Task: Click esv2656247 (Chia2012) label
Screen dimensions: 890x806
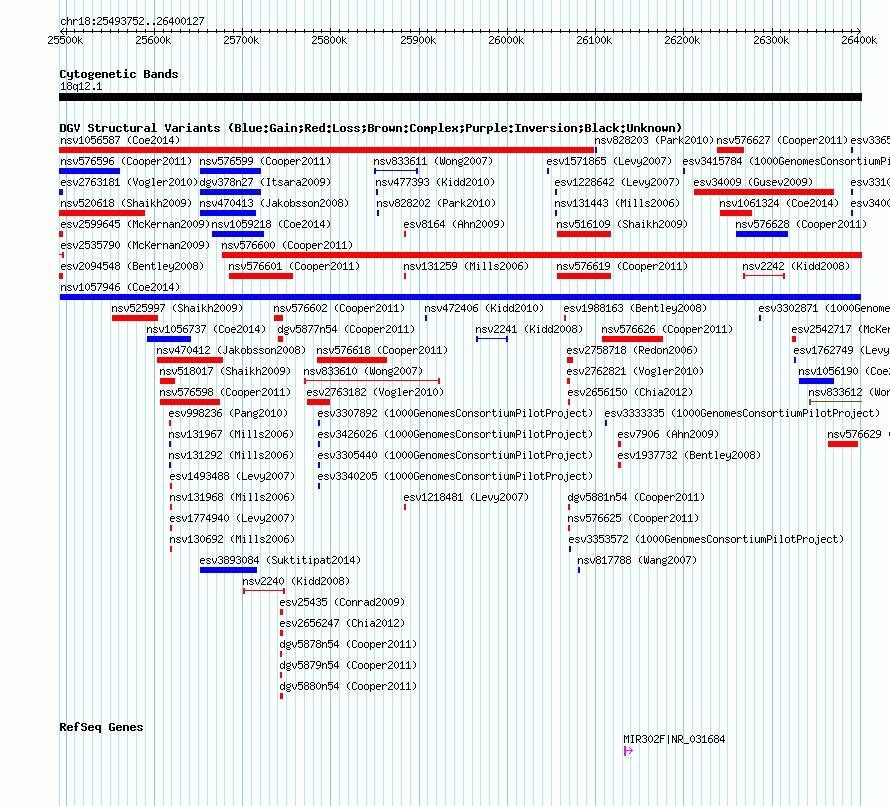Action: pos(342,623)
